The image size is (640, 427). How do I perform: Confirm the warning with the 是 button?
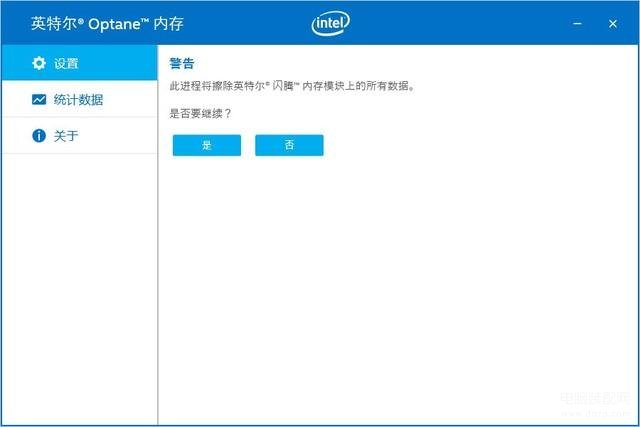point(207,145)
